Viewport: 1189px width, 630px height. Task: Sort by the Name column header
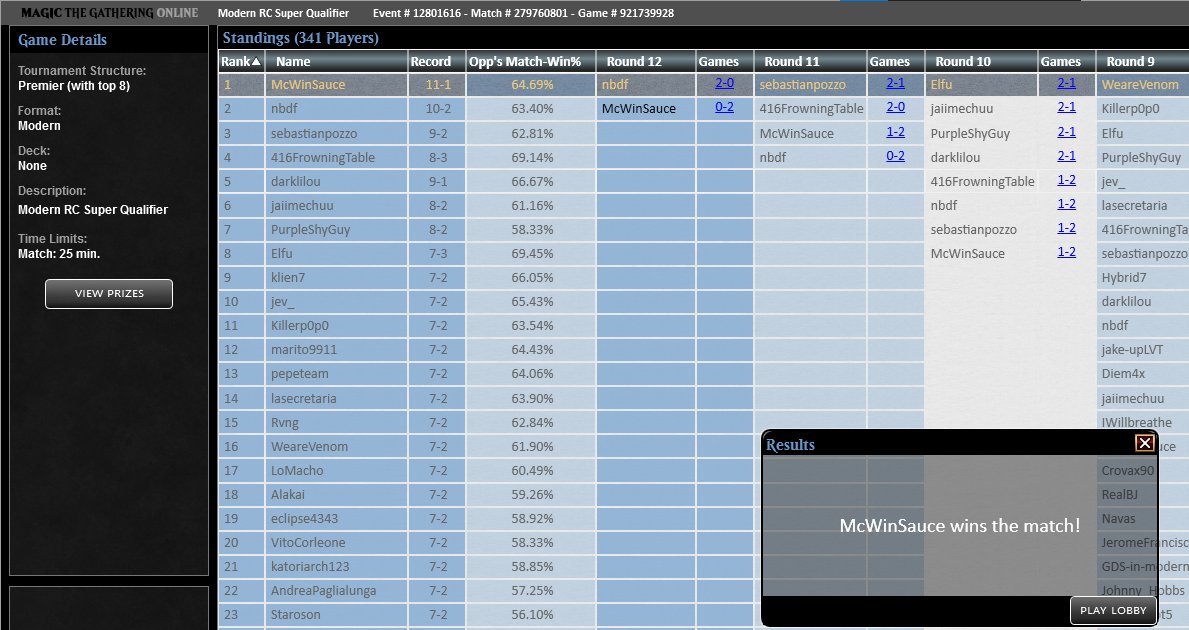click(335, 61)
